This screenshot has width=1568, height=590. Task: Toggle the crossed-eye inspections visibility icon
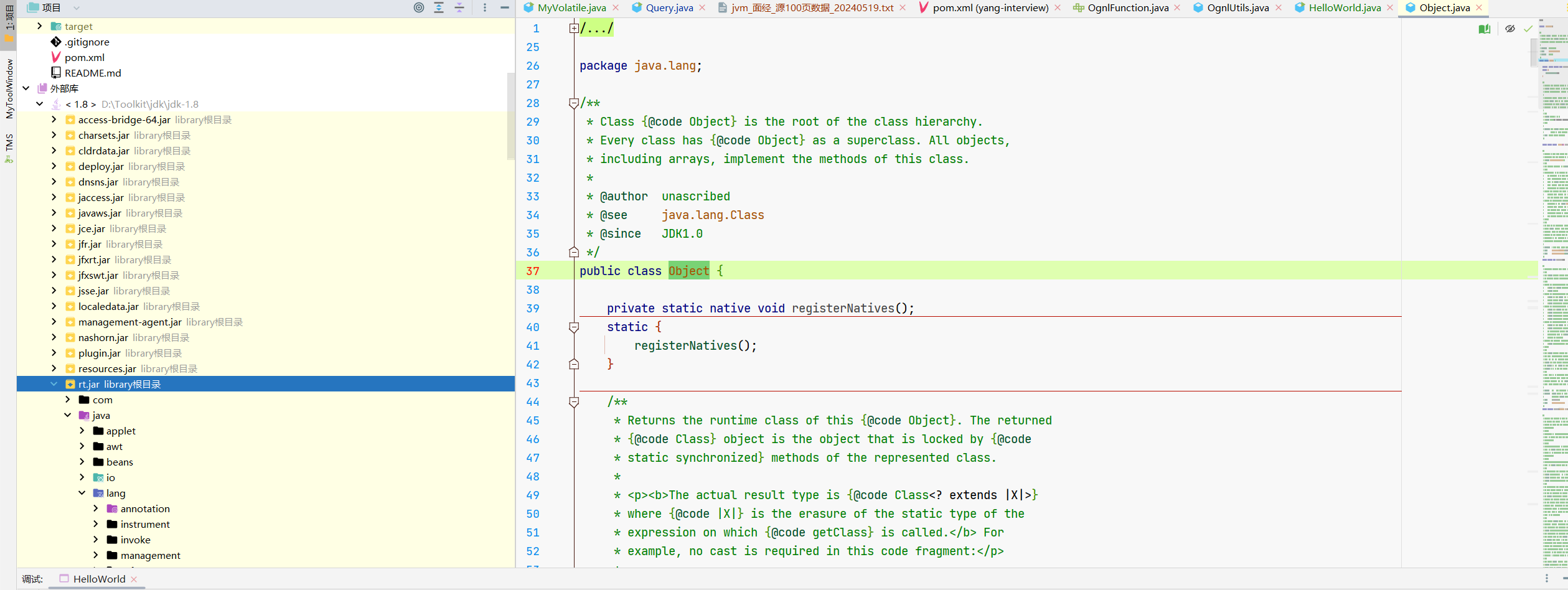[x=1510, y=29]
